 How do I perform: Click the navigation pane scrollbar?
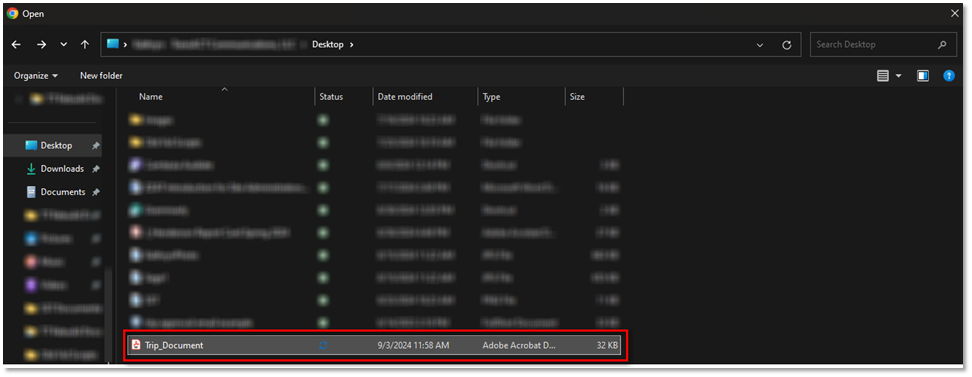pyautogui.click(x=108, y=316)
